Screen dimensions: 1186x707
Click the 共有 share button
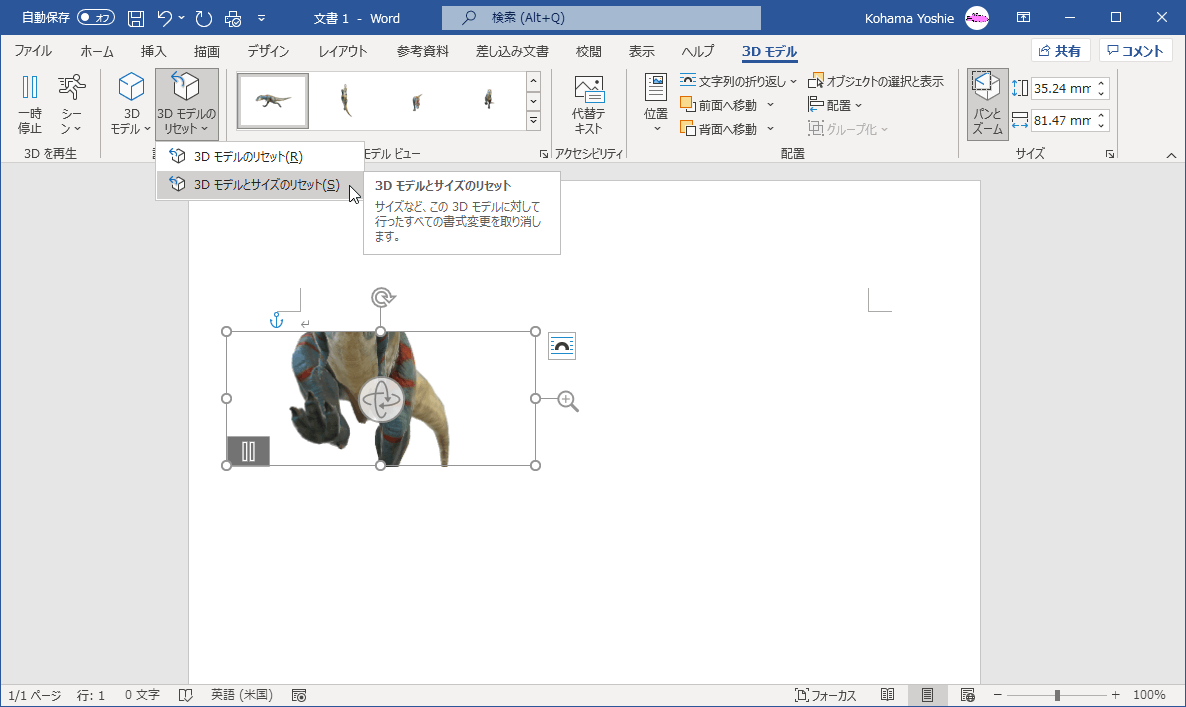(1060, 51)
